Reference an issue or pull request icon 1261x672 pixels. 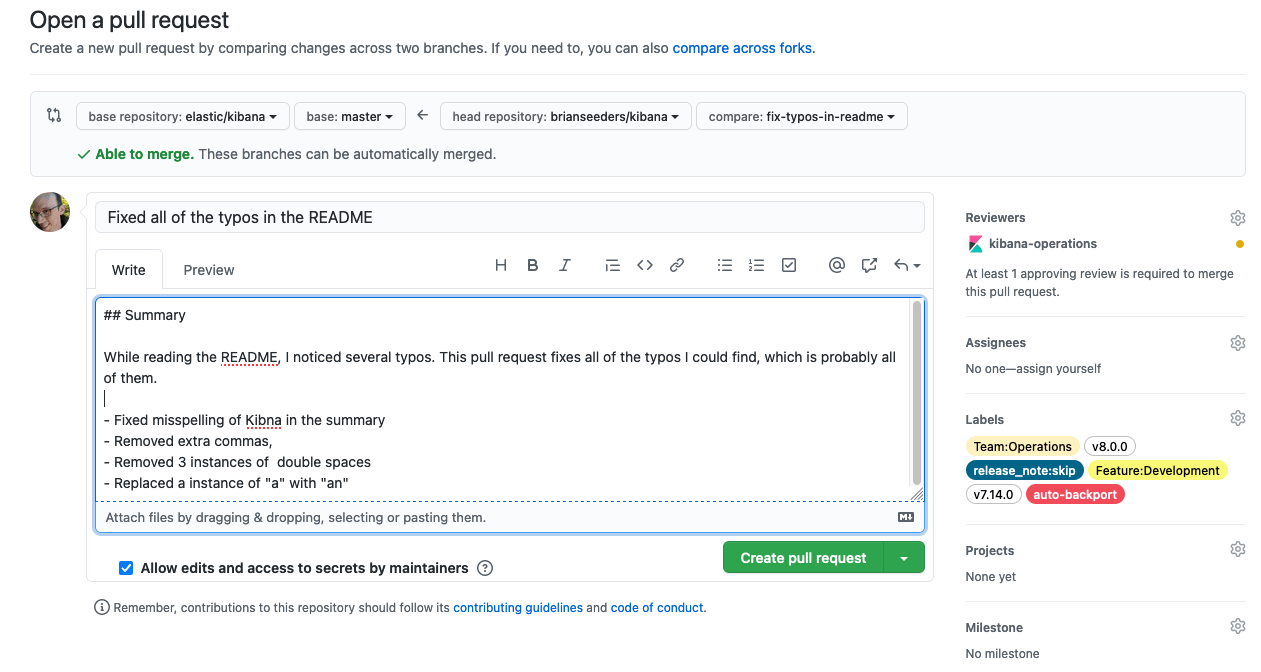pyautogui.click(x=869, y=265)
